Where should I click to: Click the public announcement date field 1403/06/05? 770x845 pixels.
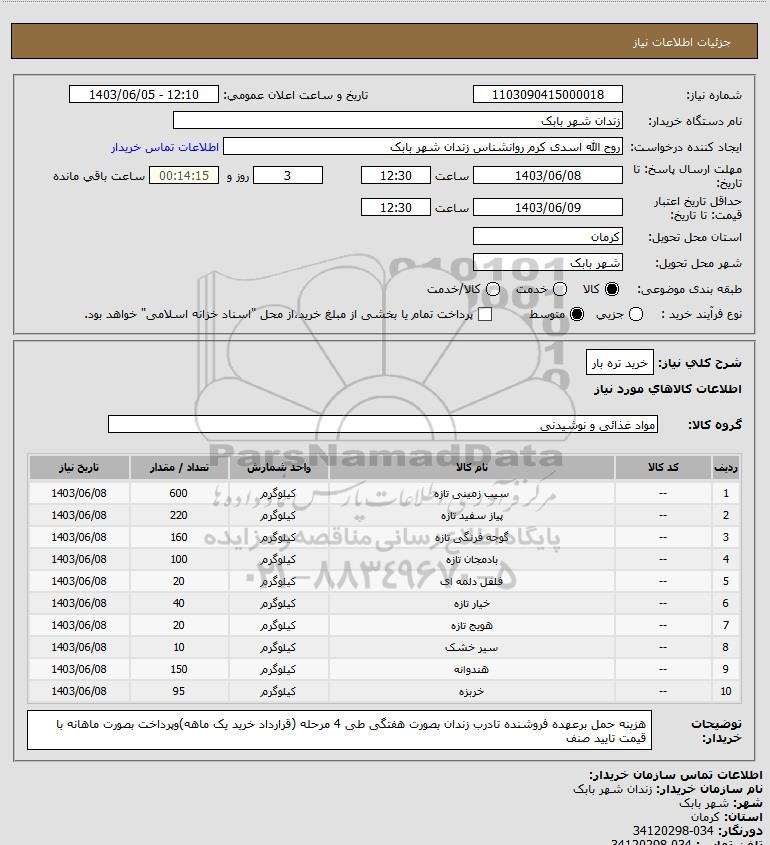pos(144,94)
